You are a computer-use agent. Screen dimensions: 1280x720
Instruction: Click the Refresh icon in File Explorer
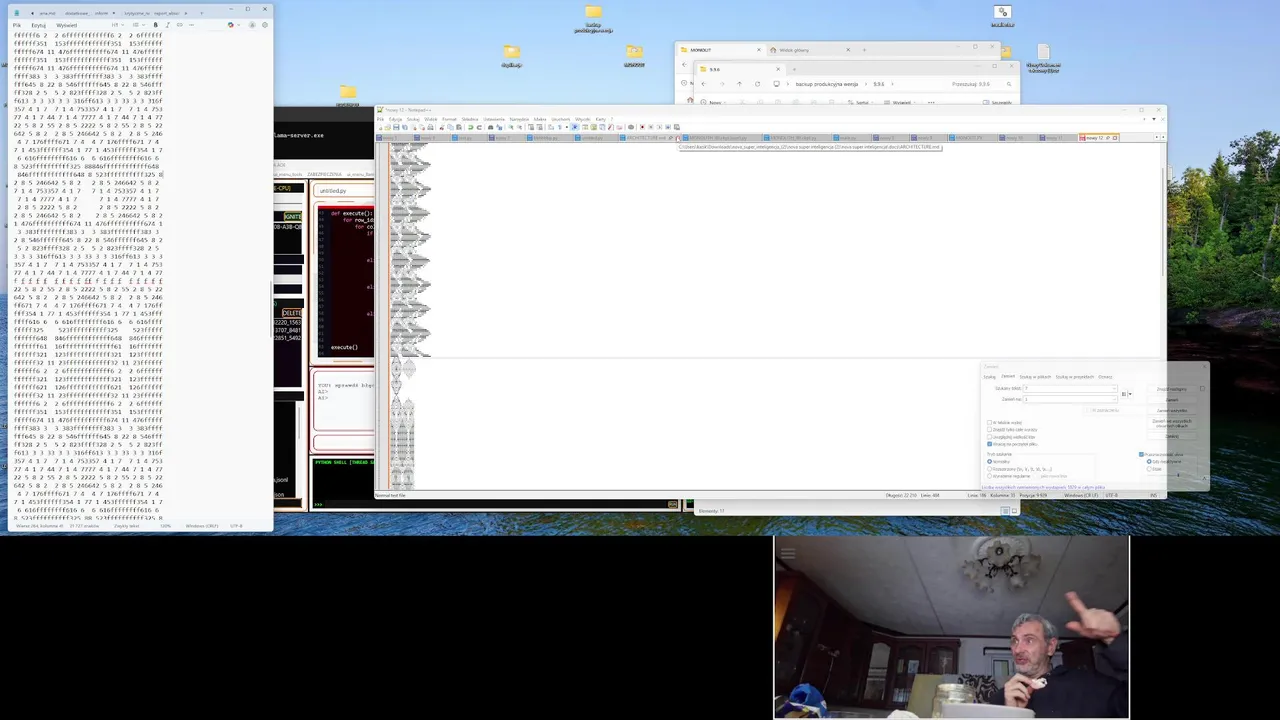(x=757, y=84)
